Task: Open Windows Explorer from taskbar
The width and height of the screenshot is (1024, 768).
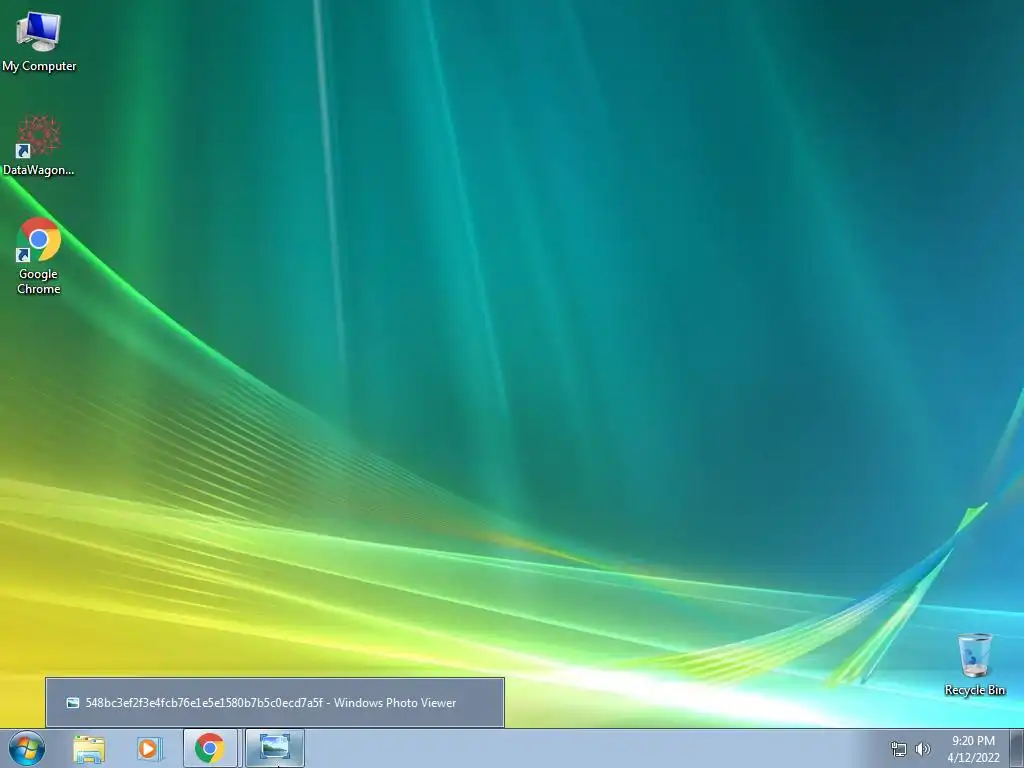Action: (x=89, y=748)
